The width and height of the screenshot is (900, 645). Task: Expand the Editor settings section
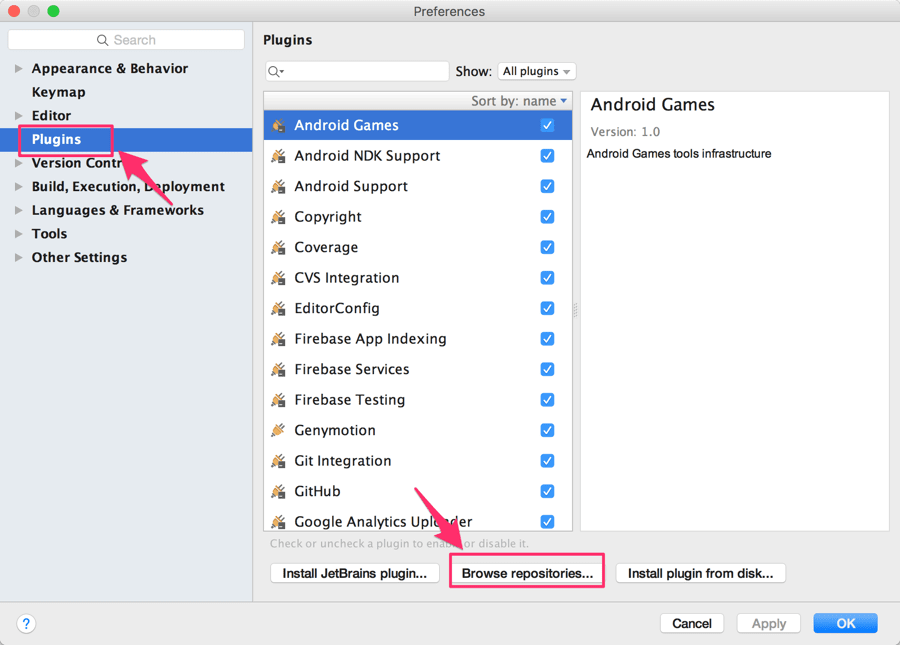pos(18,115)
